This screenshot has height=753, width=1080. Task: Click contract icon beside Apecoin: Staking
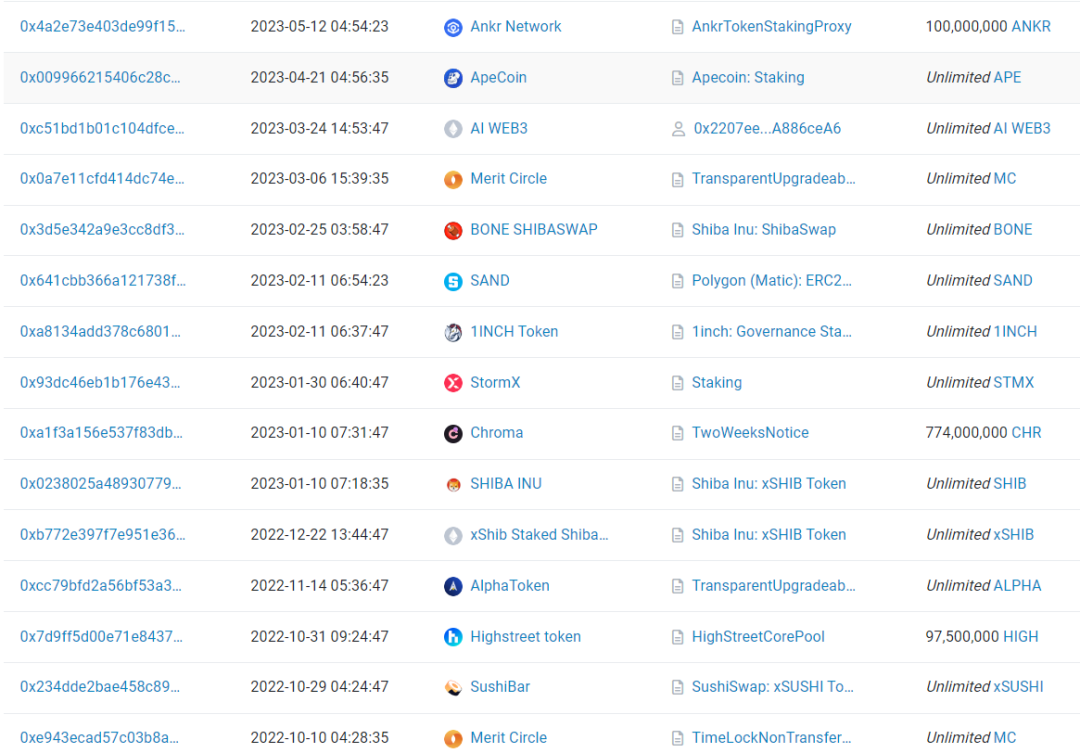pyautogui.click(x=677, y=78)
